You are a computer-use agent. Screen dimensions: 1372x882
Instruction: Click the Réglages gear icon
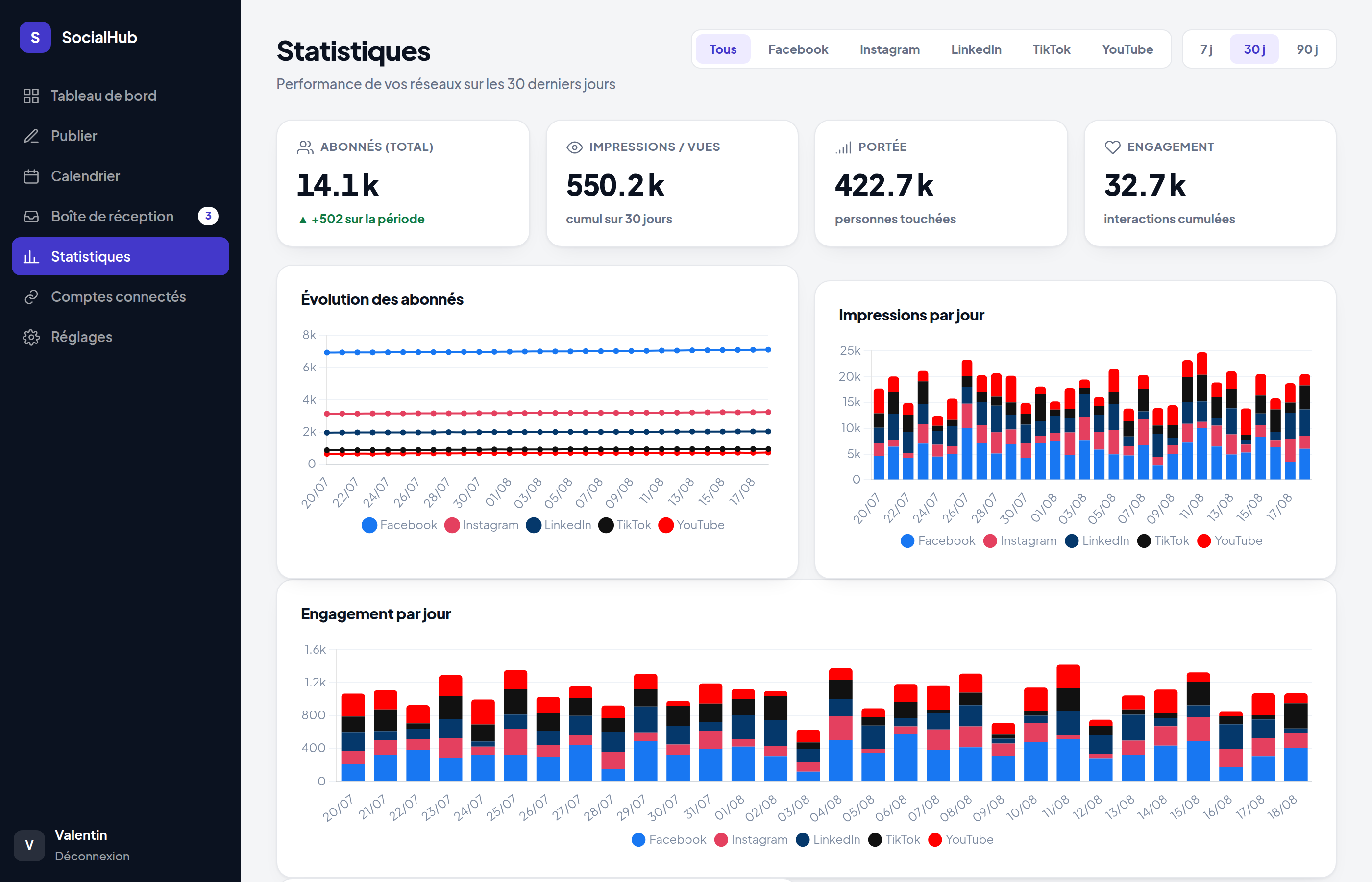(31, 337)
